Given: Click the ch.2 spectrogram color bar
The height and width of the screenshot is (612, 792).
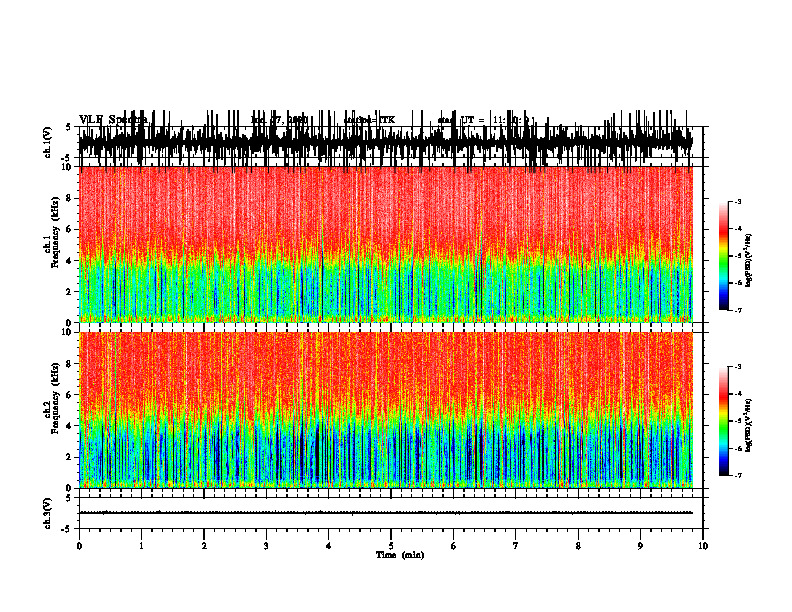Looking at the screenshot, I should (724, 421).
